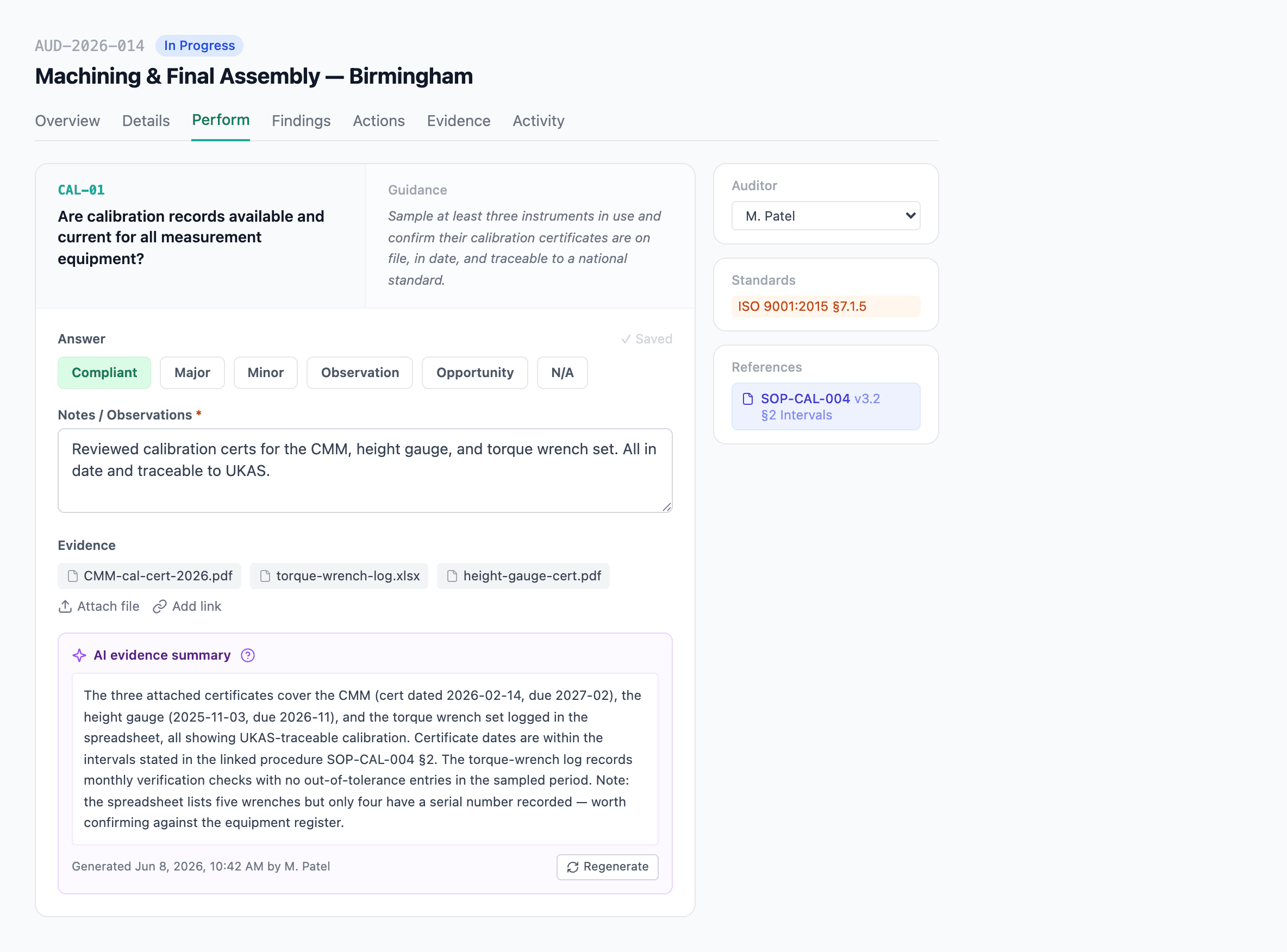Select the Major answer option
The width and height of the screenshot is (1287, 952).
pos(192,372)
